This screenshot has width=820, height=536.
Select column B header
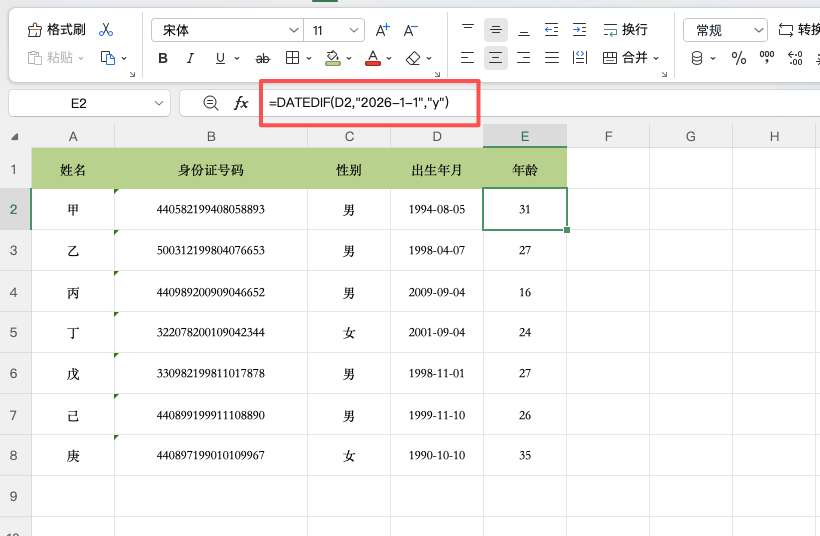(211, 136)
